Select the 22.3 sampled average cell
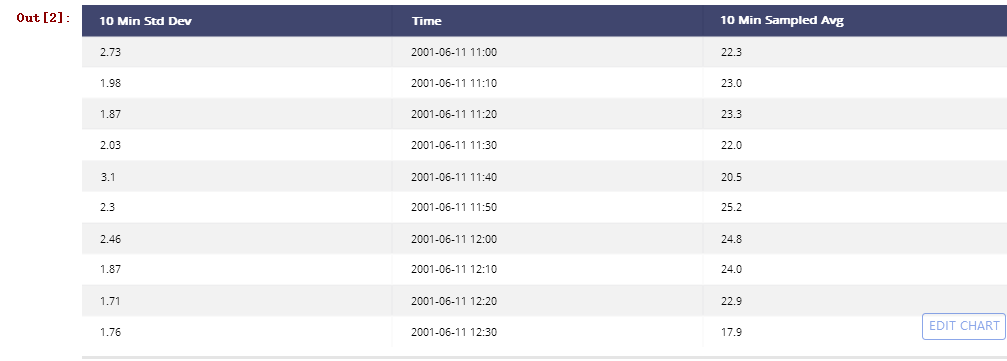The image size is (1007, 361). point(731,53)
